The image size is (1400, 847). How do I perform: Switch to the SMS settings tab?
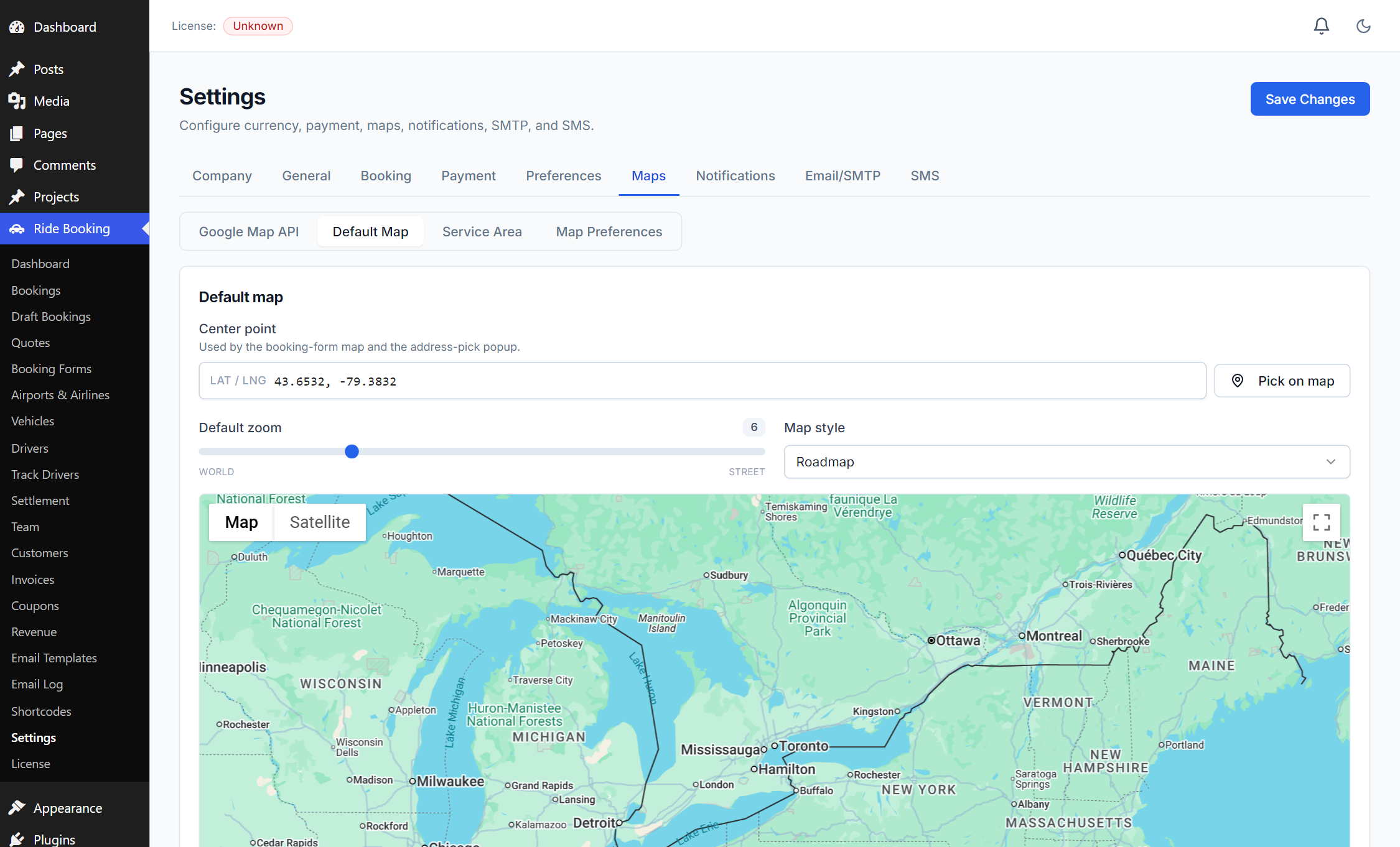coord(925,175)
